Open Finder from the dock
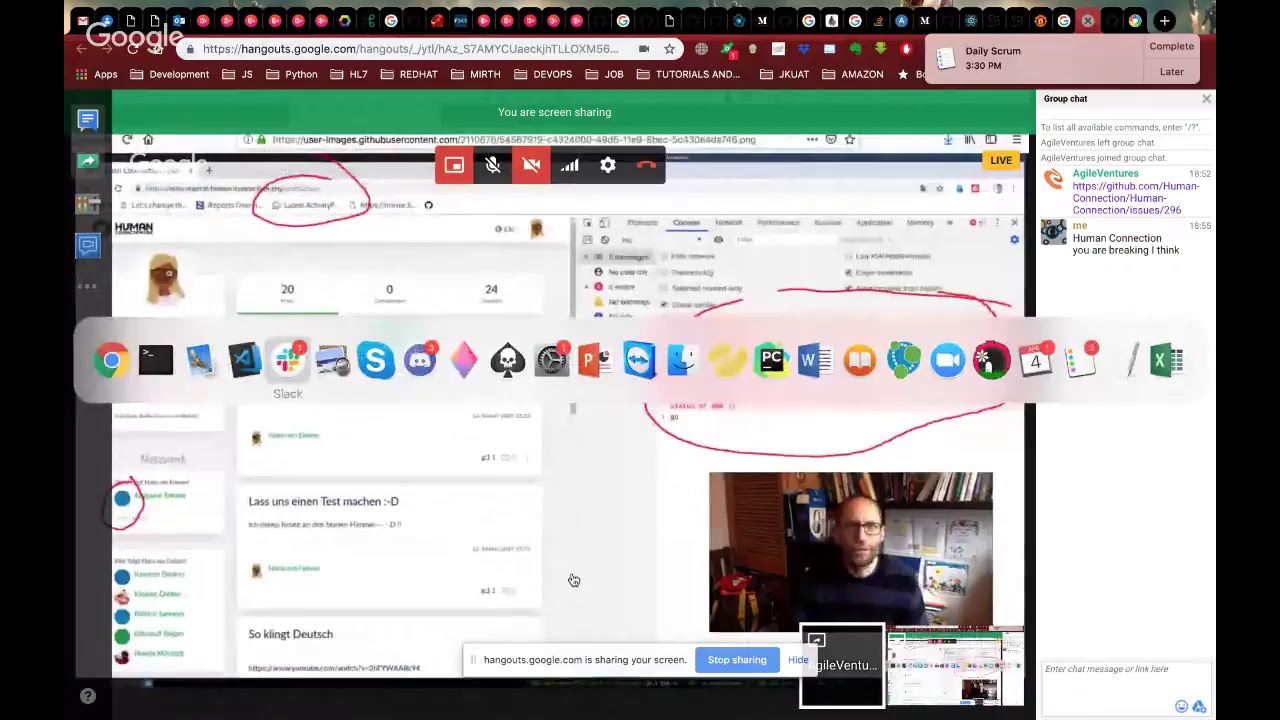 click(684, 360)
